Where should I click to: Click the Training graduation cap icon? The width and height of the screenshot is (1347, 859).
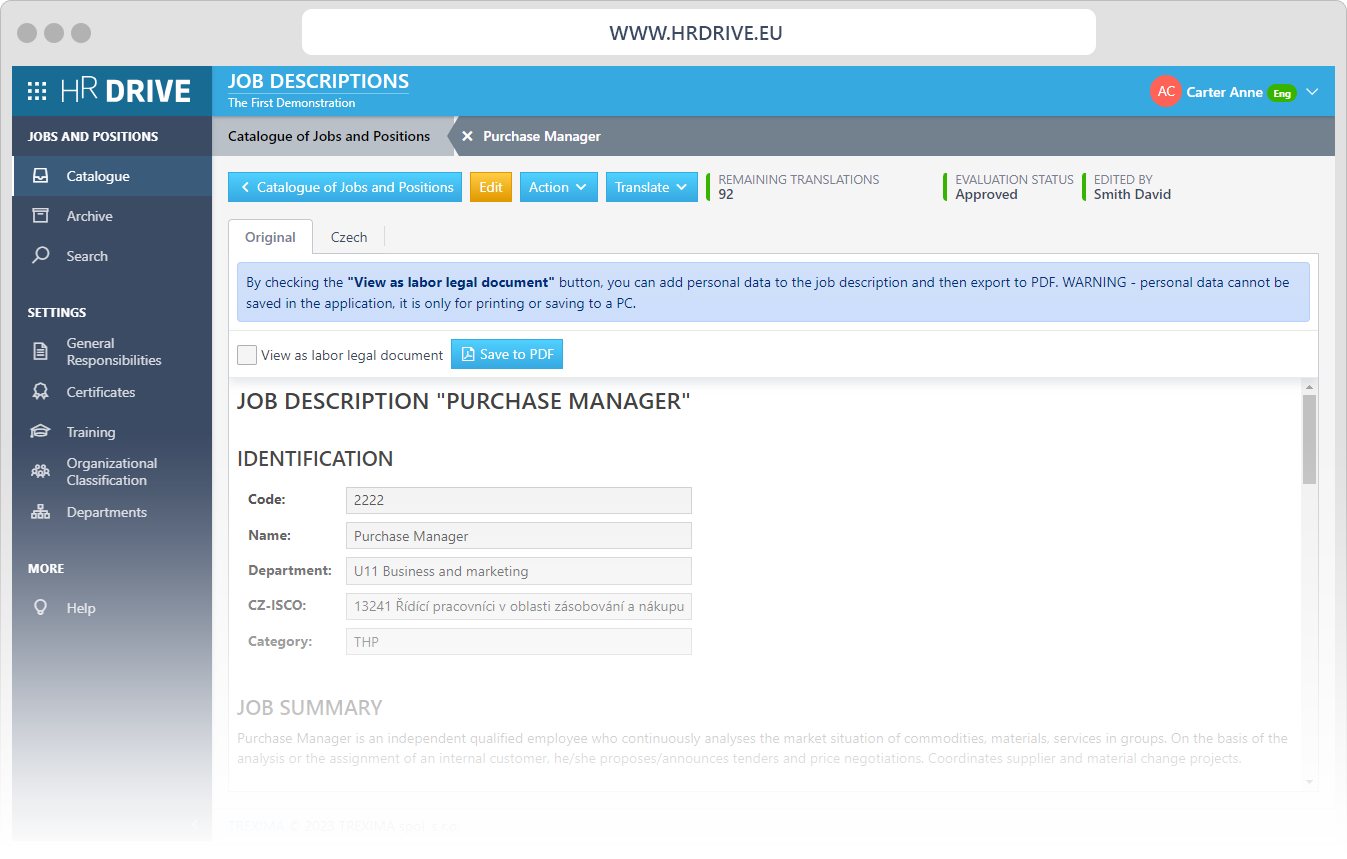(40, 432)
